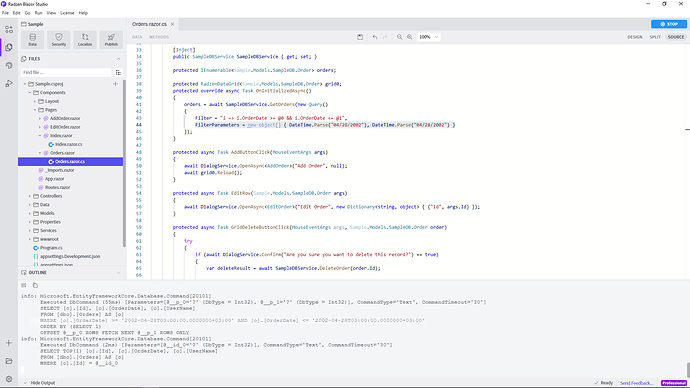
Task: Zoom in with the magnifier plus icon
Action: click(410, 37)
